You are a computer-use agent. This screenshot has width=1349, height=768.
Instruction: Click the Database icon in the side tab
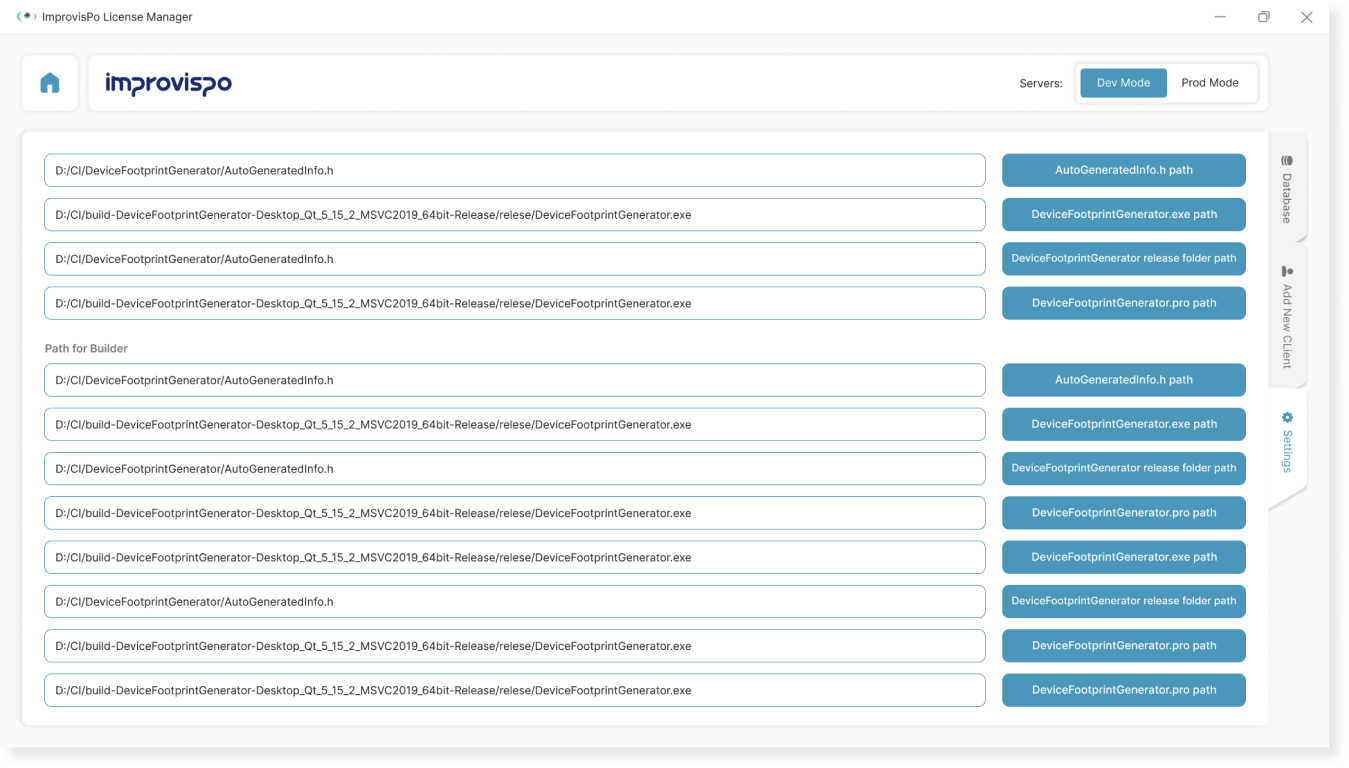tap(1287, 160)
